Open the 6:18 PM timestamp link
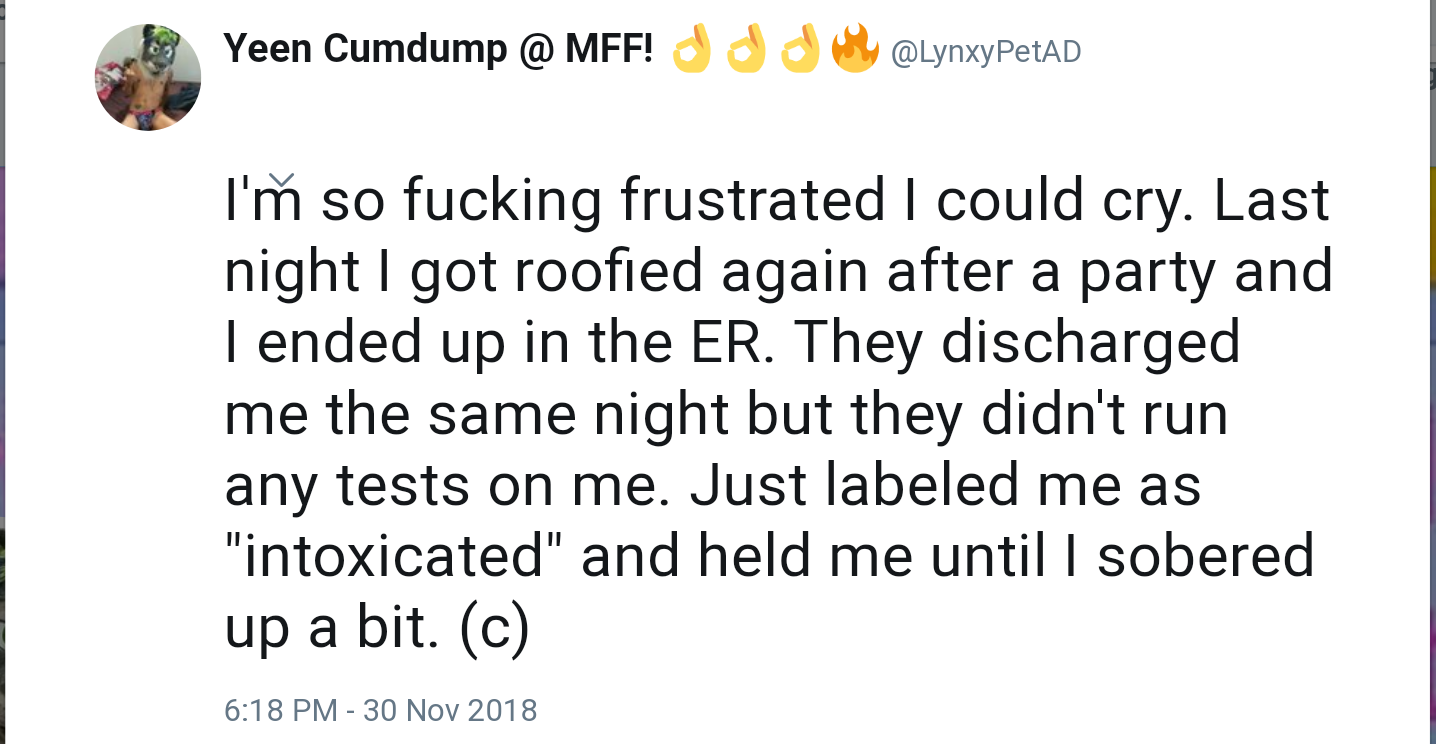The width and height of the screenshot is (1436, 744). point(280,710)
